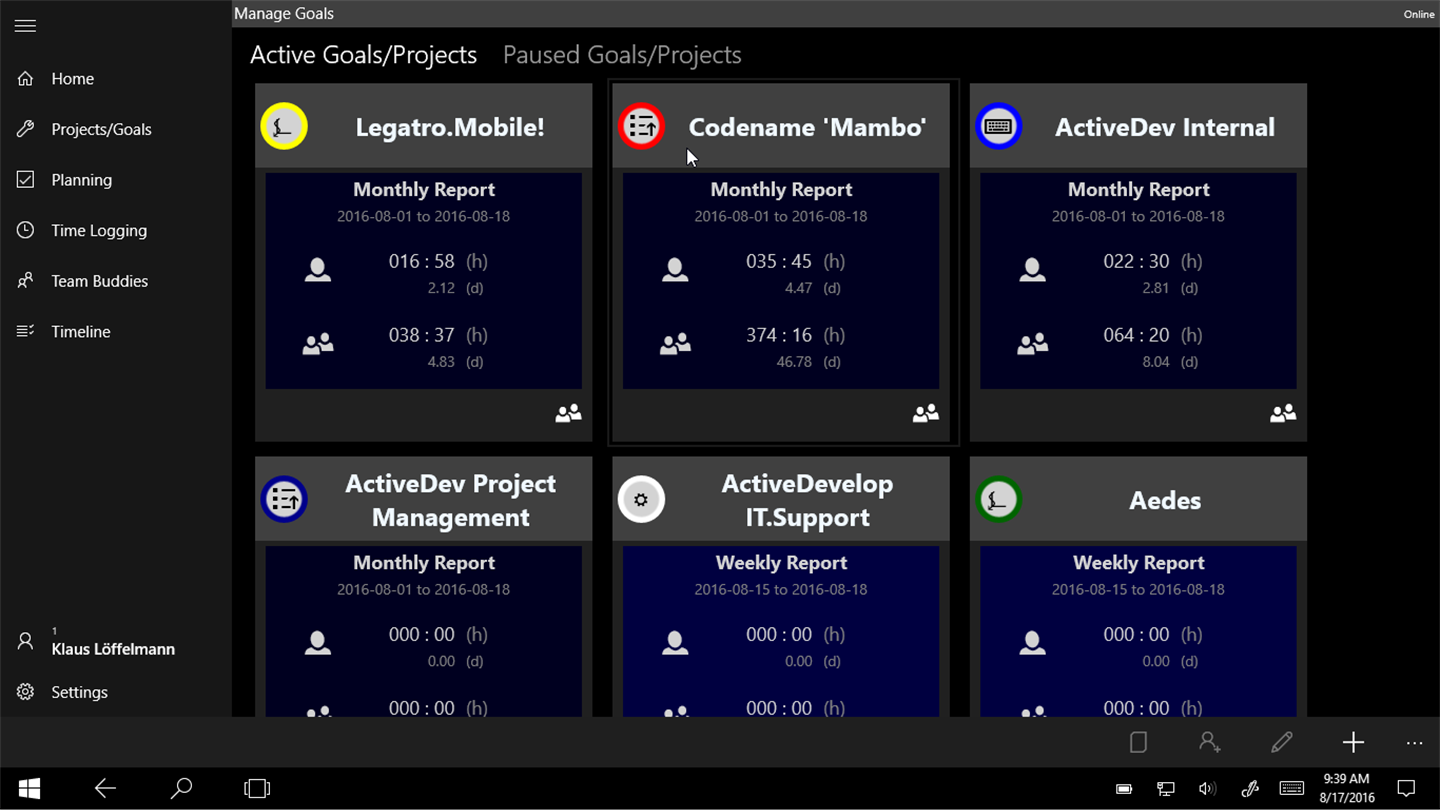1440x810 pixels.
Task: Expand the more options ellipsis
Action: pyautogui.click(x=1414, y=743)
